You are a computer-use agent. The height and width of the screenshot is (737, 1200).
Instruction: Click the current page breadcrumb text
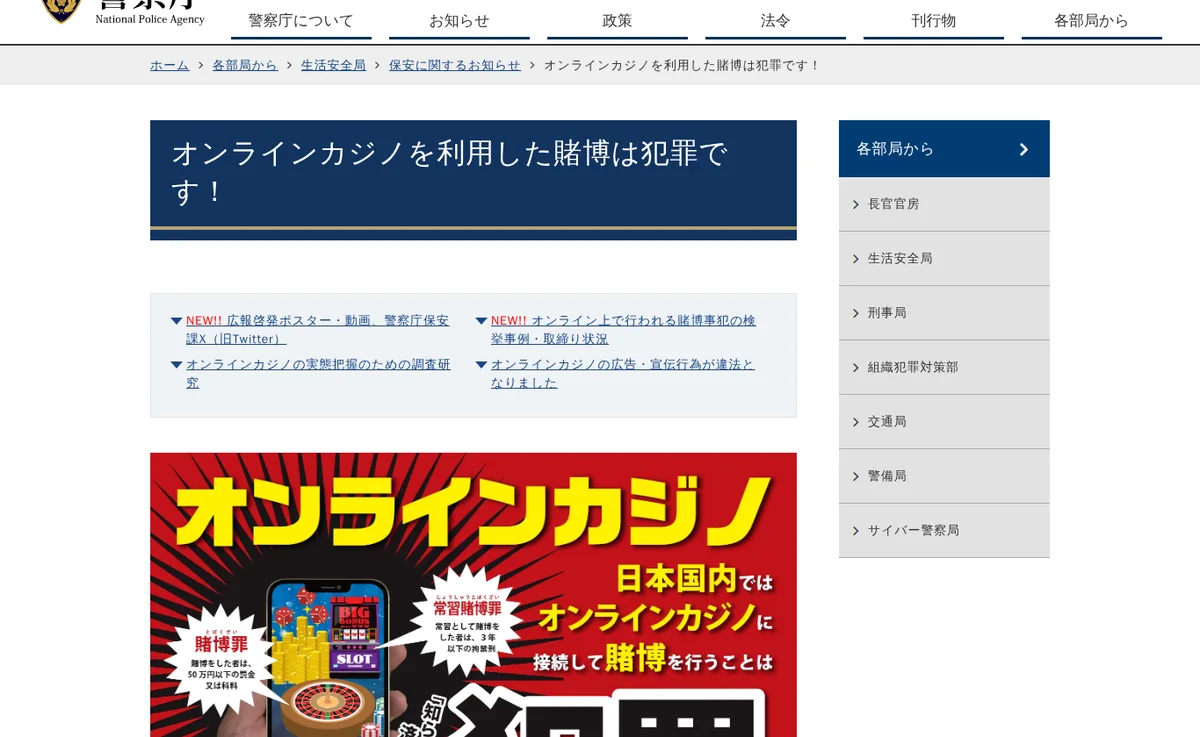(x=682, y=65)
